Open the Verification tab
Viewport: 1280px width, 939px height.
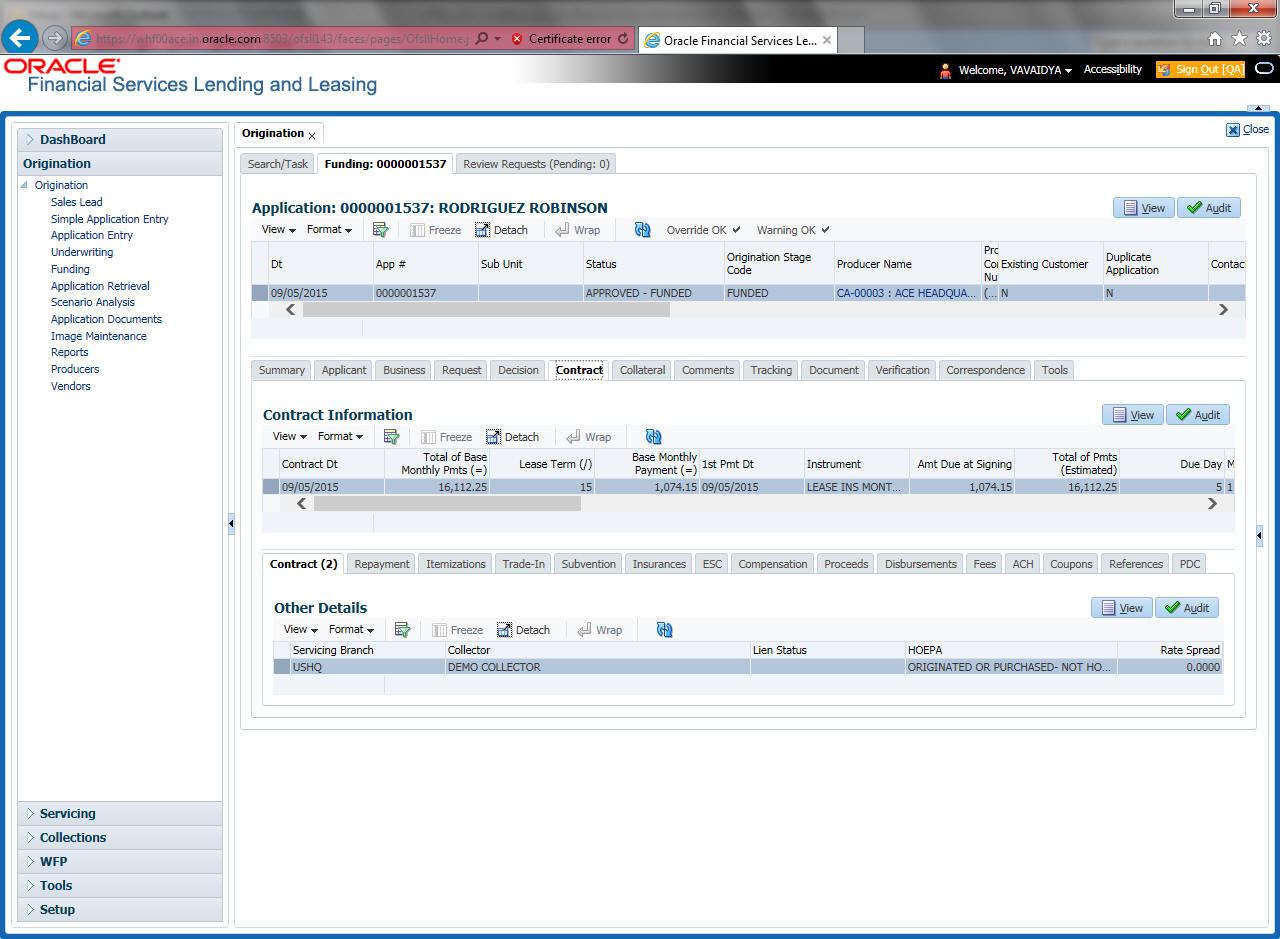click(x=902, y=370)
